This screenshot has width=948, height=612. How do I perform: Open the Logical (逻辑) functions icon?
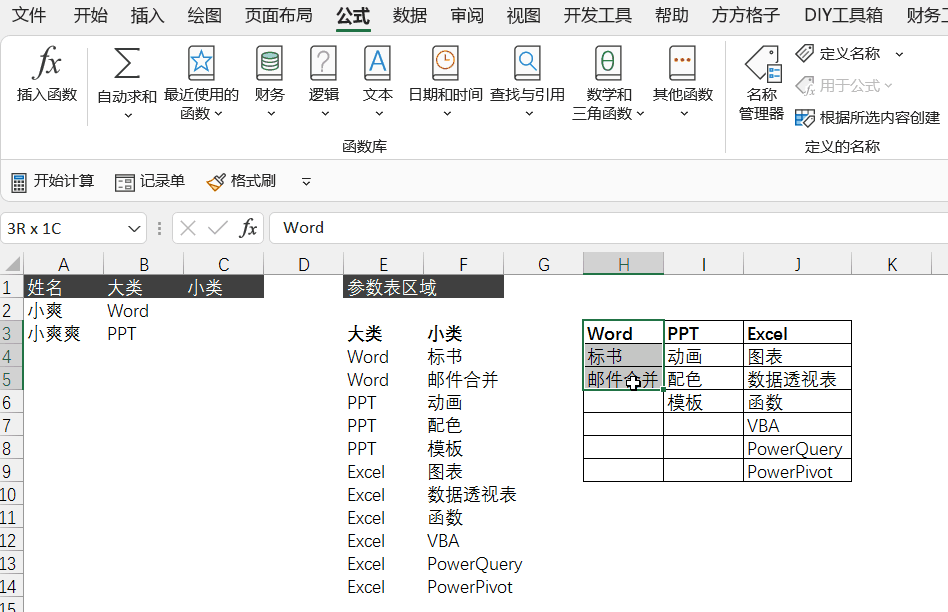point(323,64)
